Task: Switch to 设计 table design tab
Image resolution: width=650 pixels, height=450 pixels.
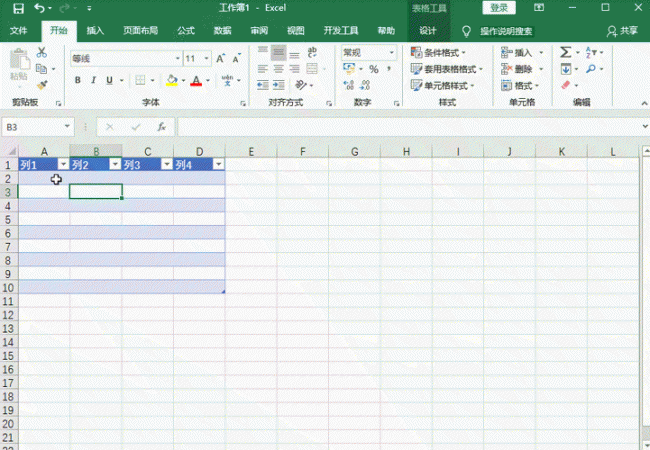Action: click(428, 31)
